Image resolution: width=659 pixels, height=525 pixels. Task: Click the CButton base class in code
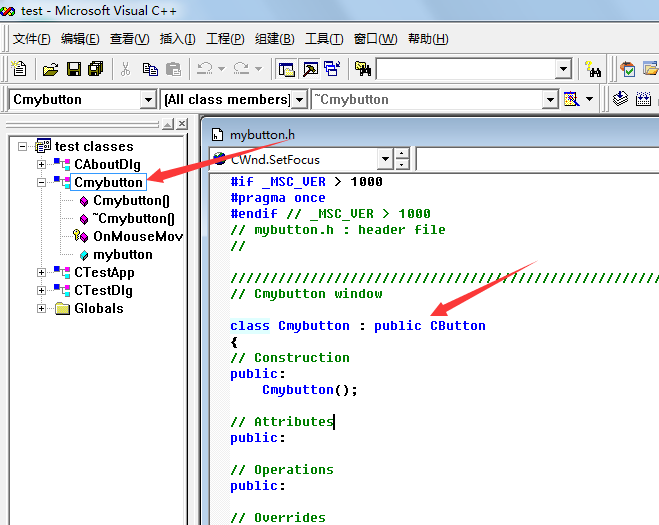458,326
